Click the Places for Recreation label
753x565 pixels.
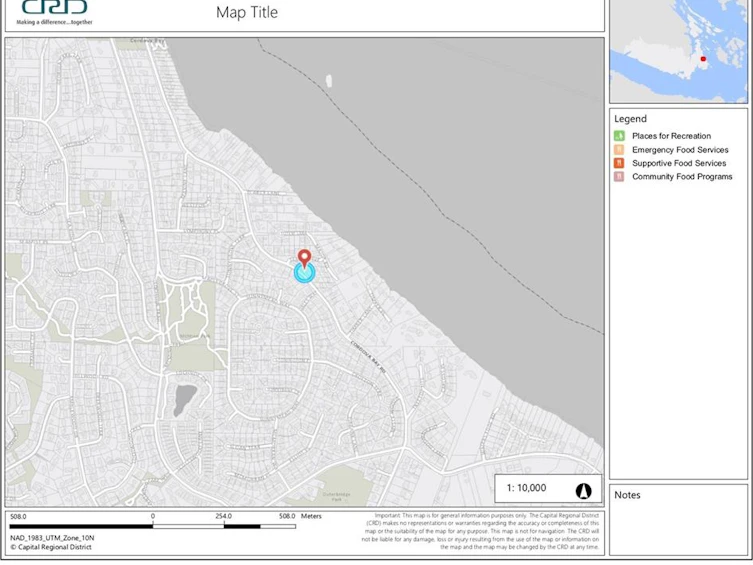pyautogui.click(x=671, y=136)
